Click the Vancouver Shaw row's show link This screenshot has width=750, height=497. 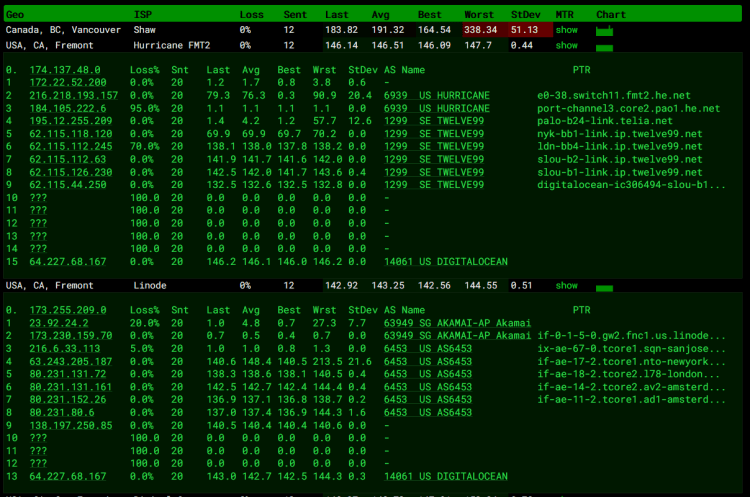click(566, 30)
